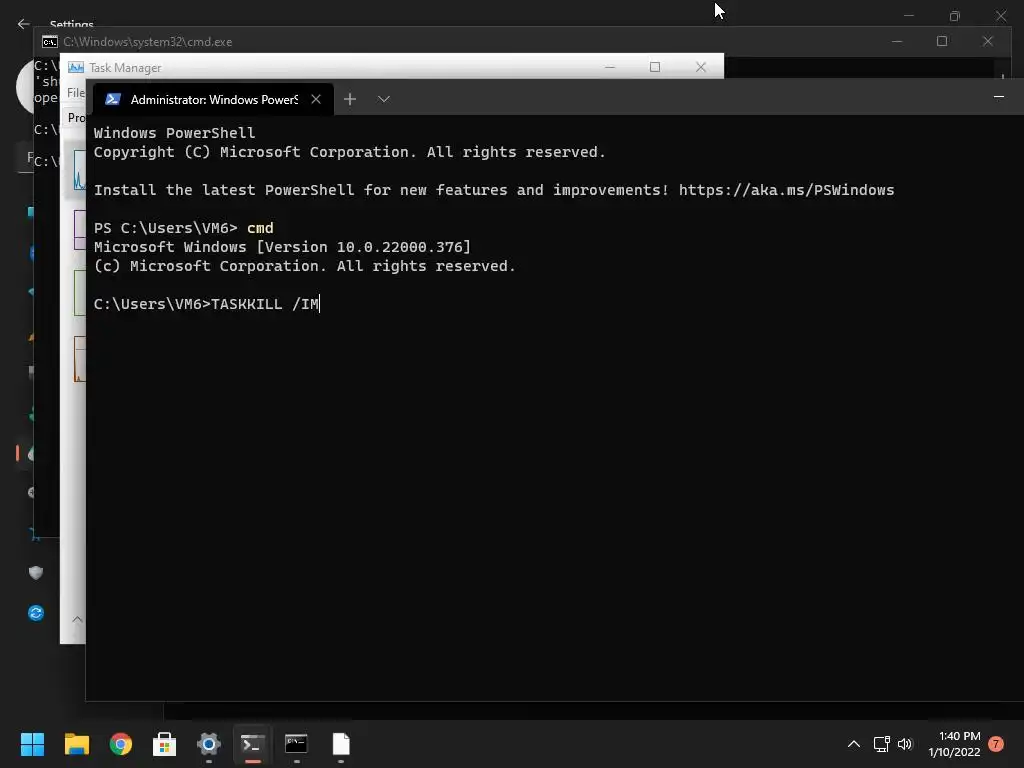Viewport: 1024px width, 768px height.
Task: Open the blank document taskbar icon
Action: 341,744
